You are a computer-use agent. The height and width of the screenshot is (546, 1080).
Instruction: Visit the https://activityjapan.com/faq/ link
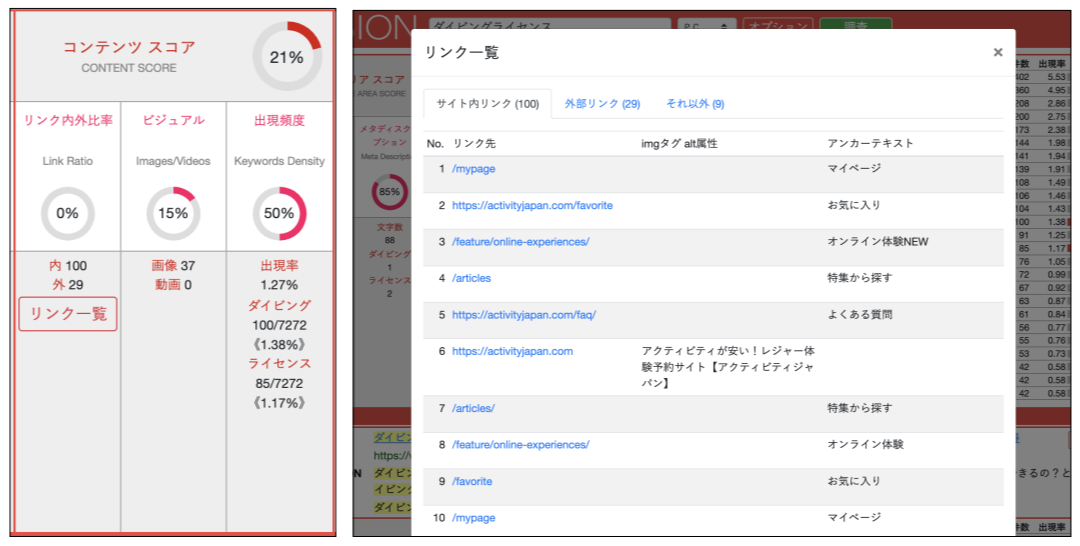pyautogui.click(x=523, y=315)
